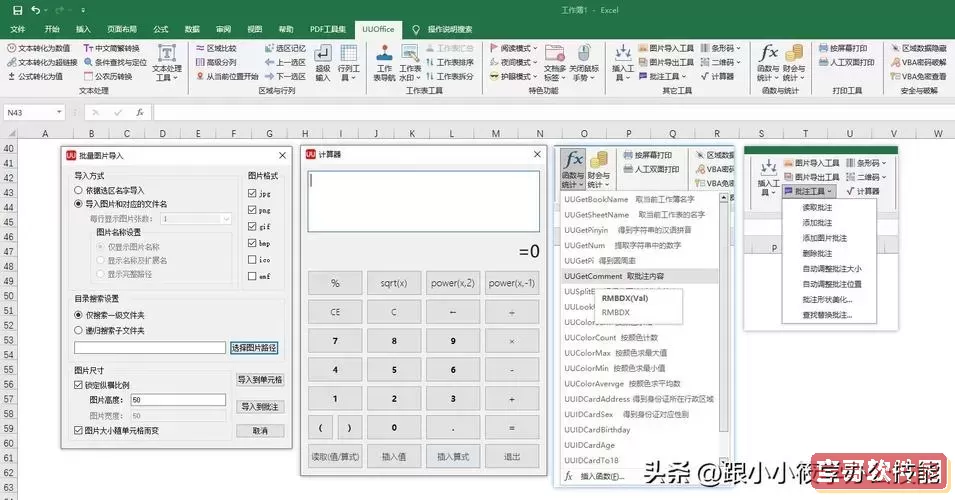Click the 文本转化为数值 ribbon tool
The width and height of the screenshot is (955, 500).
click(x=38, y=48)
